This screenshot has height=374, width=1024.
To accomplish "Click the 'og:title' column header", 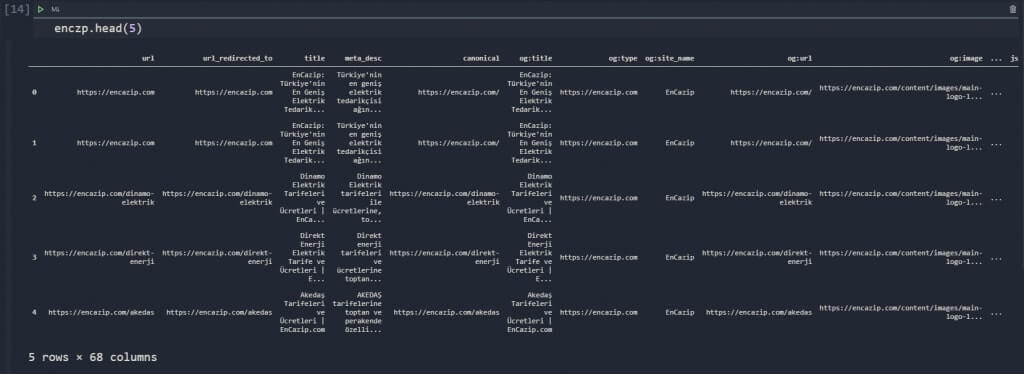I will pos(536,58).
